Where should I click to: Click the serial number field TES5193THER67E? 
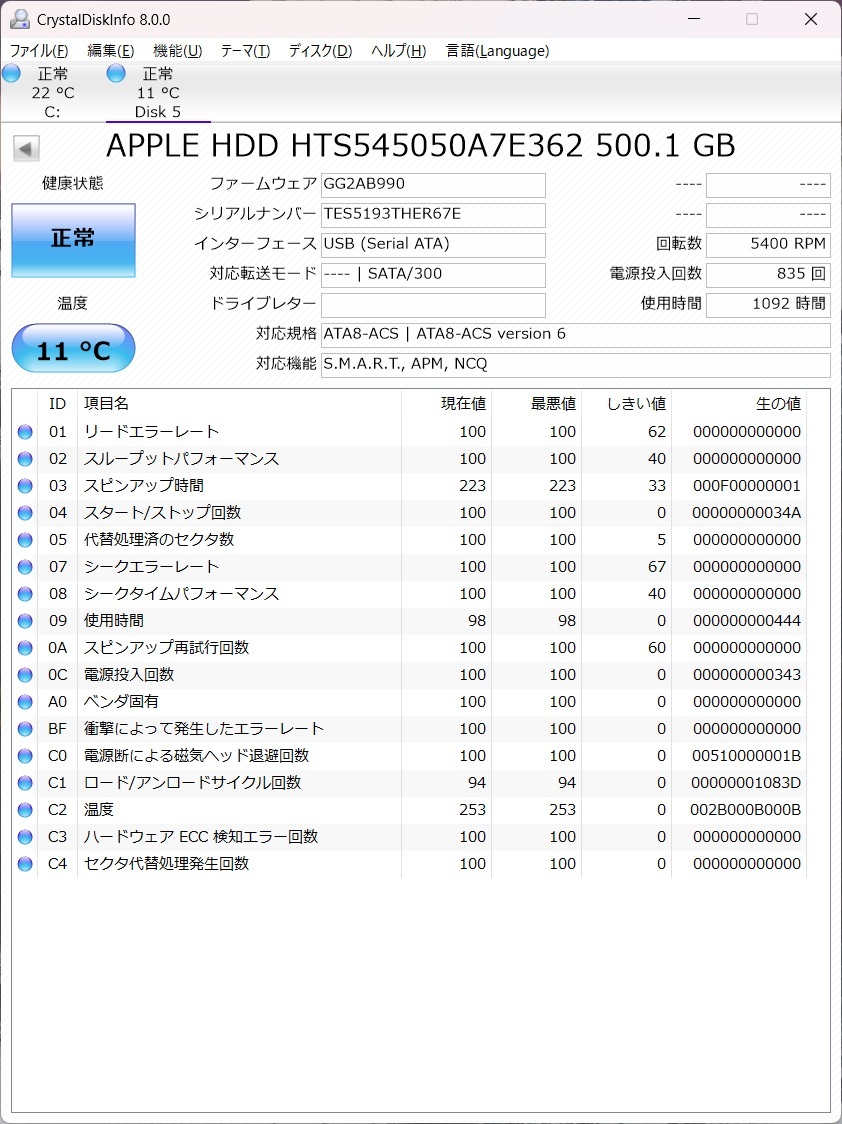click(433, 215)
